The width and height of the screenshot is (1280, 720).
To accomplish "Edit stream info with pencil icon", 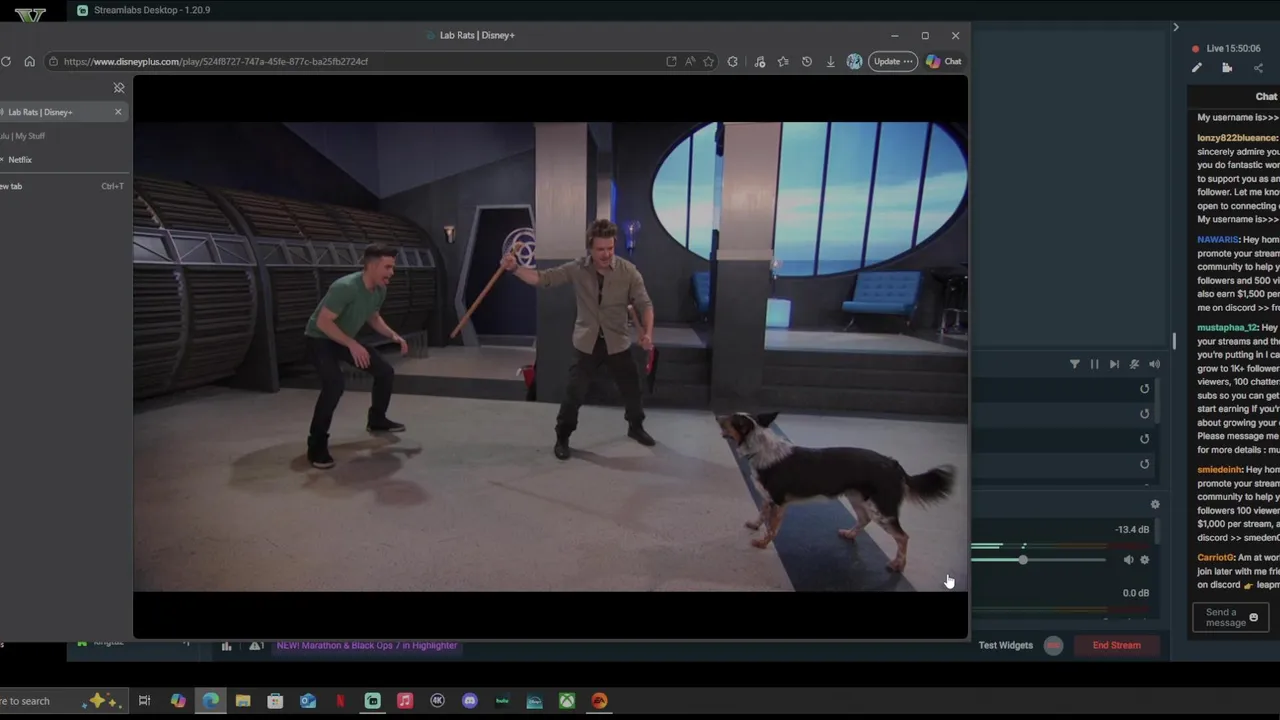I will point(1196,68).
